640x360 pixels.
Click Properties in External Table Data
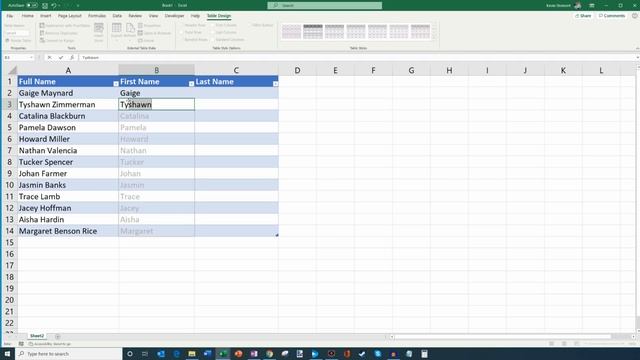tap(149, 26)
